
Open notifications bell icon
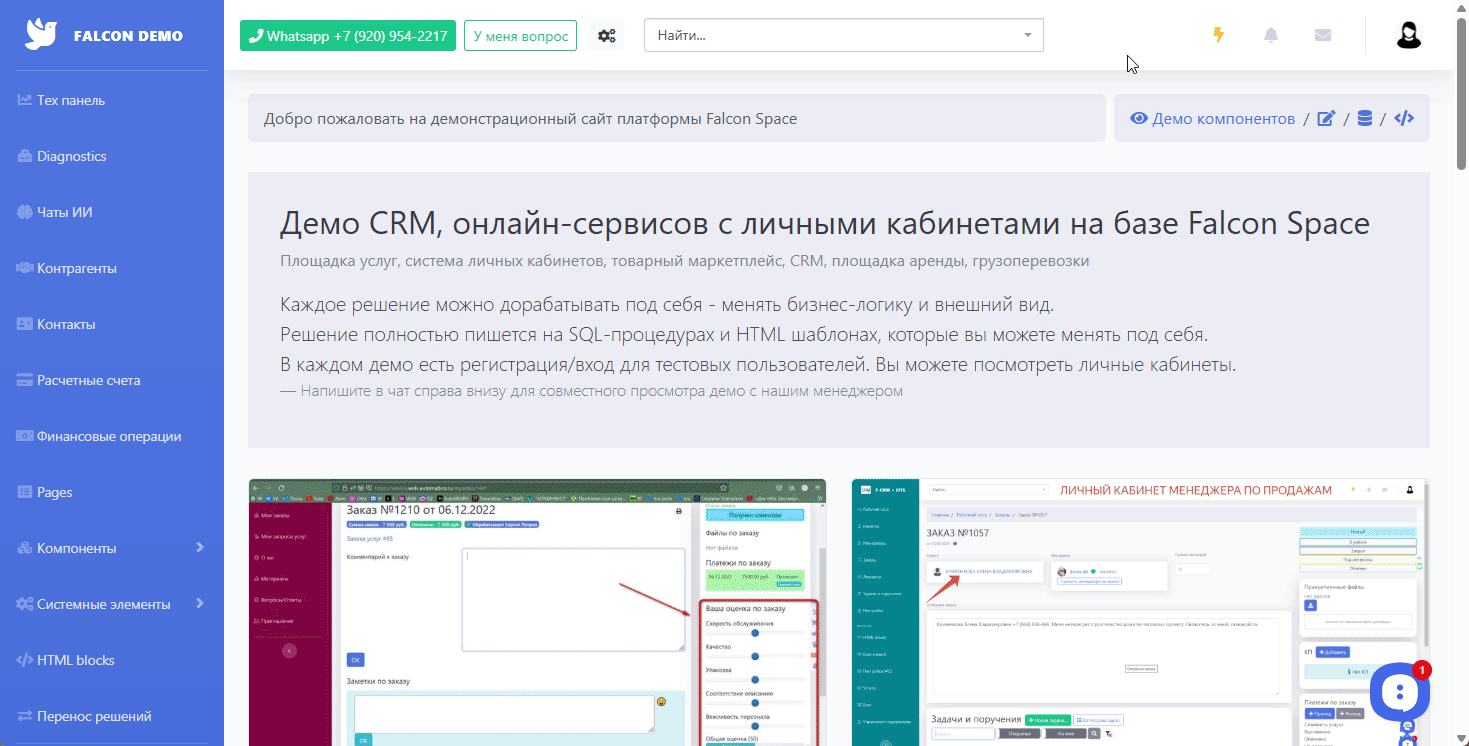[1271, 35]
